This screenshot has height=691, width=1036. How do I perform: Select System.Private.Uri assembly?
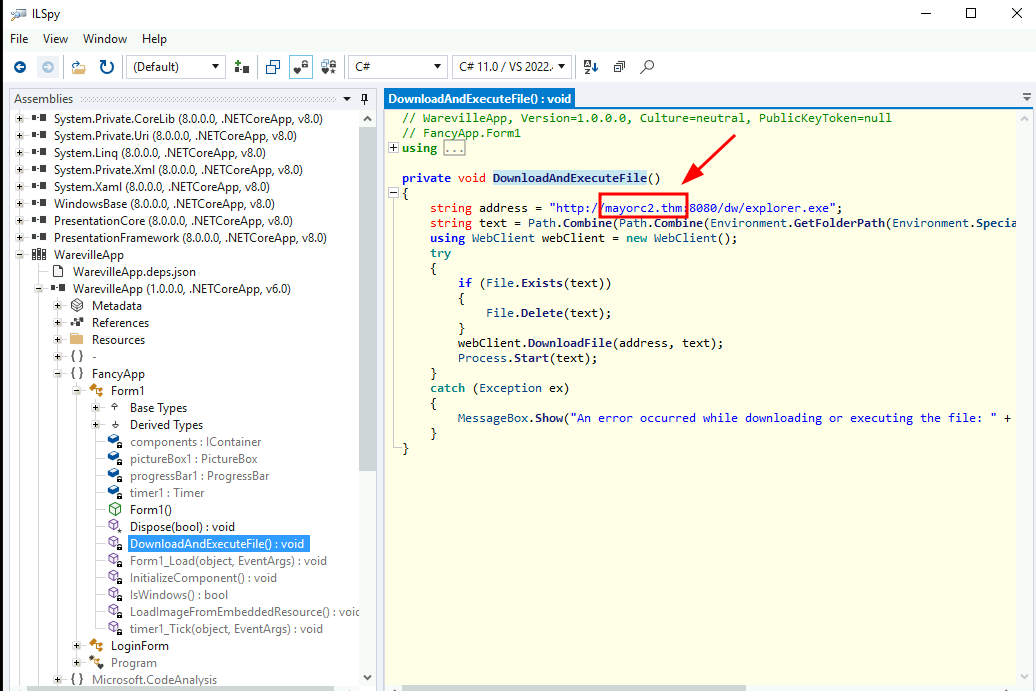[x=175, y=136]
